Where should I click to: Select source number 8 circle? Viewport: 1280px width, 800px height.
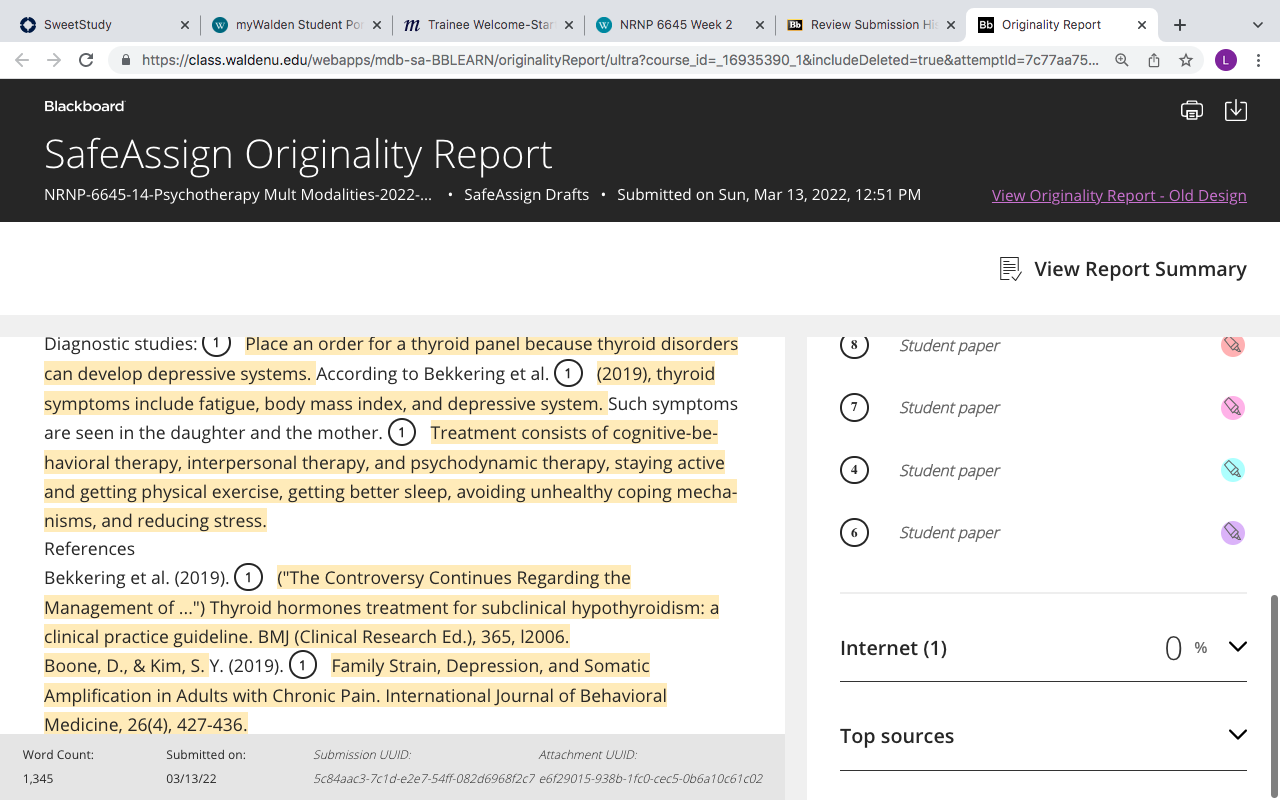point(854,345)
